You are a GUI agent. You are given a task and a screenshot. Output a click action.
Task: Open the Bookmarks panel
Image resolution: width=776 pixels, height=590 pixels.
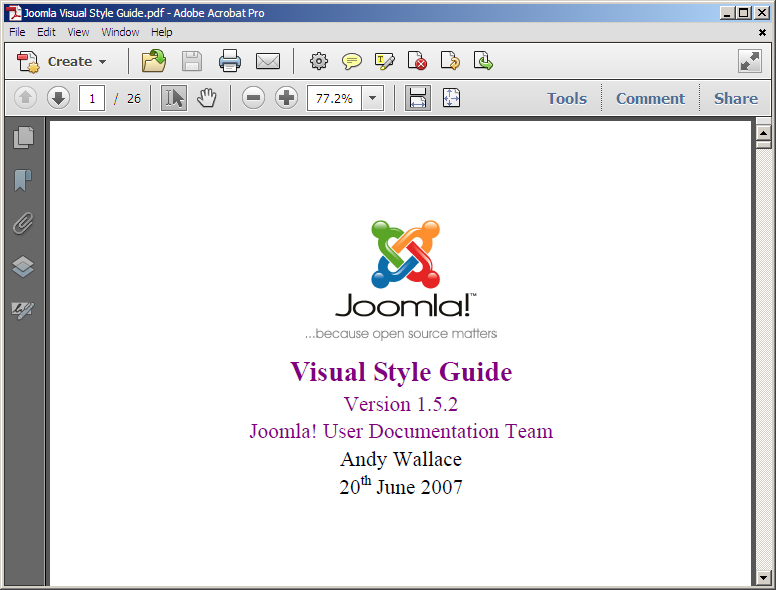pyautogui.click(x=23, y=180)
